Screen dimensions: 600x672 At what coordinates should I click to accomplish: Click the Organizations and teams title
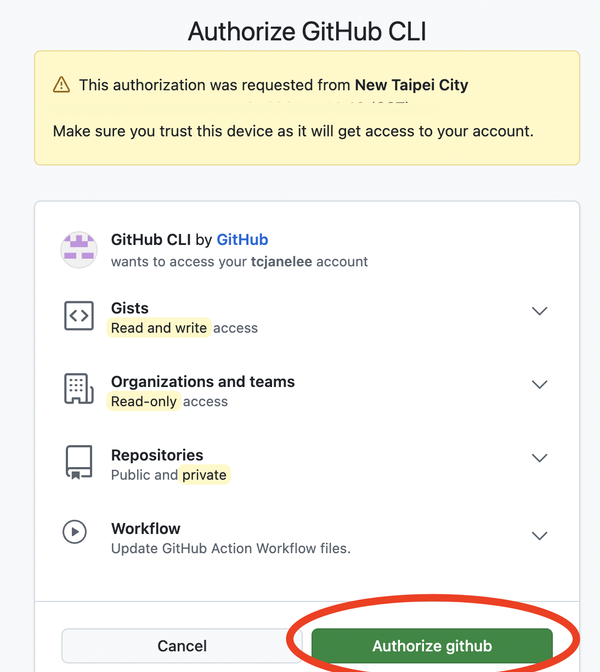pyautogui.click(x=202, y=382)
